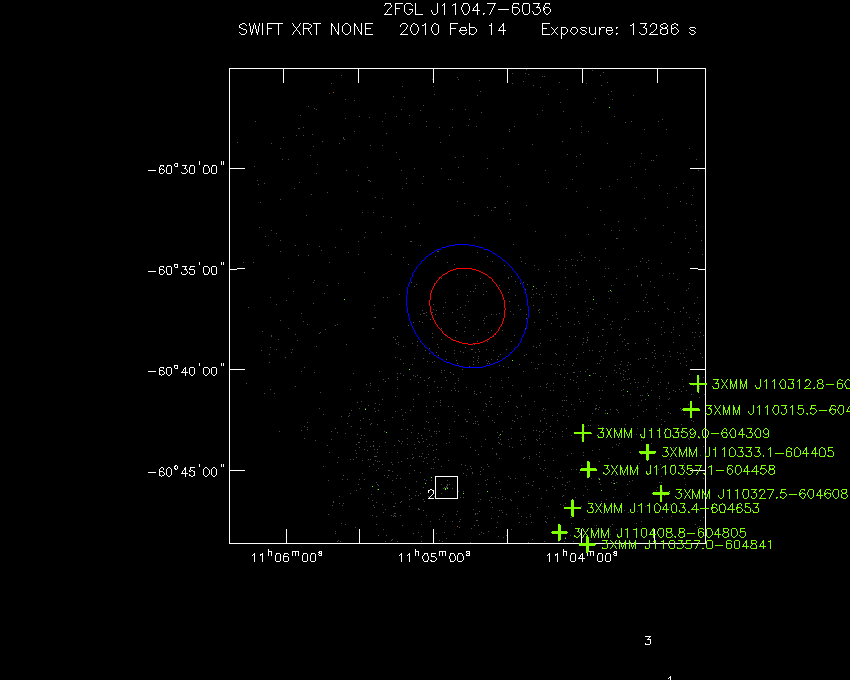This screenshot has width=850, height=680.
Task: Select the white square source box numbered 2
Action: pos(447,487)
